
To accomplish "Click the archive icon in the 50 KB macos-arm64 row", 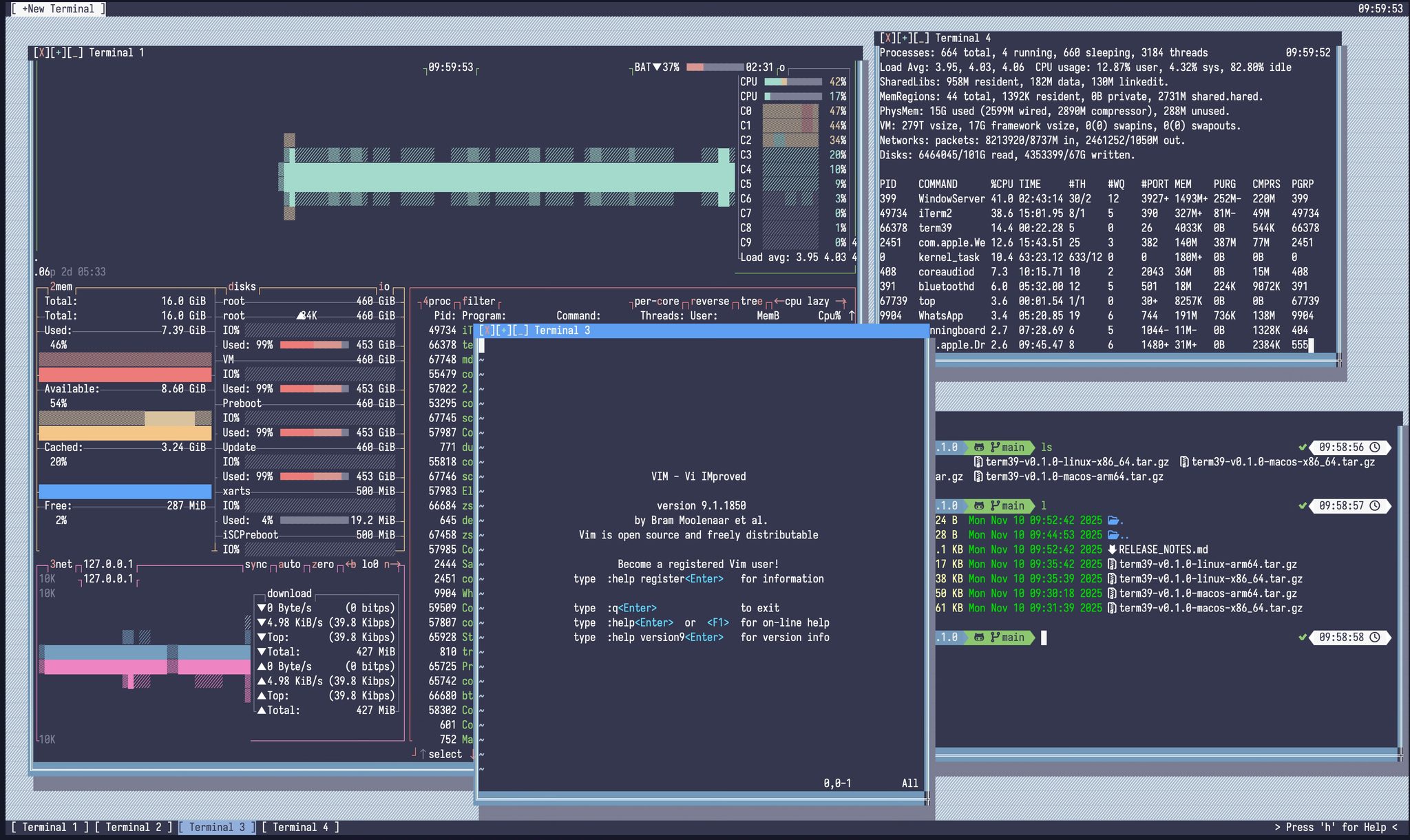I will [x=1112, y=594].
